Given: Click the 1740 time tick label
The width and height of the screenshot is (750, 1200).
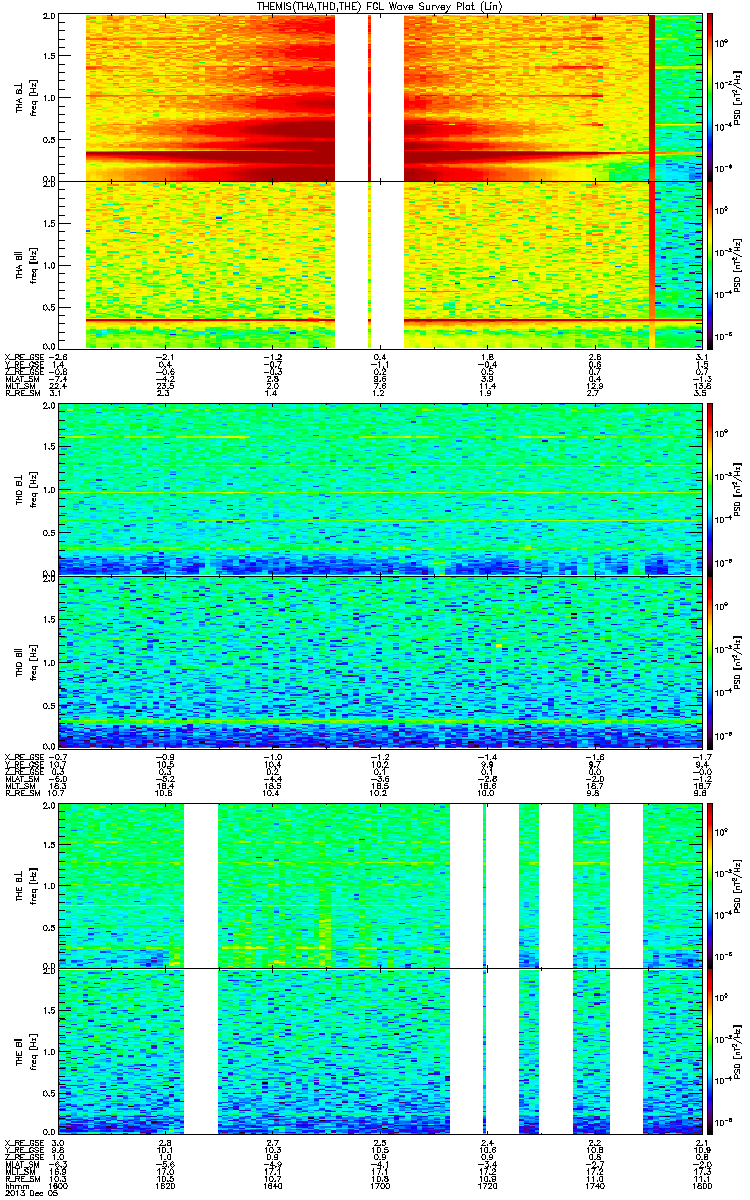Looking at the screenshot, I should pyautogui.click(x=595, y=1185).
